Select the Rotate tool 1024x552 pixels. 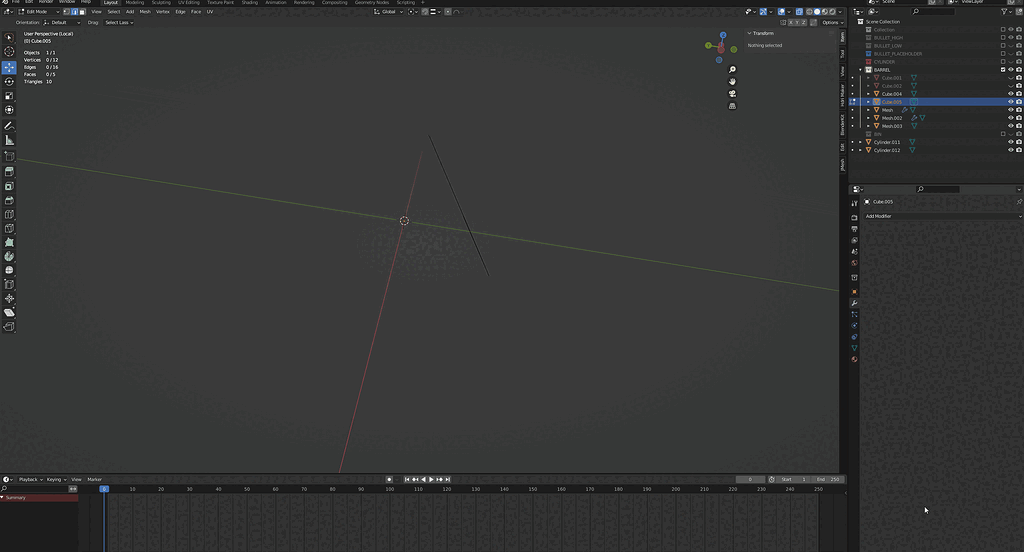click(x=9, y=82)
